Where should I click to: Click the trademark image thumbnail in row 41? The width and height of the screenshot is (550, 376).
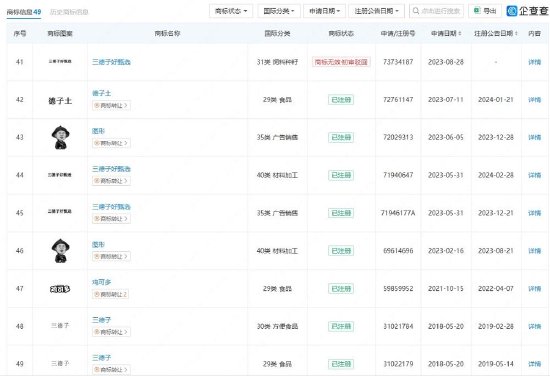(x=60, y=61)
